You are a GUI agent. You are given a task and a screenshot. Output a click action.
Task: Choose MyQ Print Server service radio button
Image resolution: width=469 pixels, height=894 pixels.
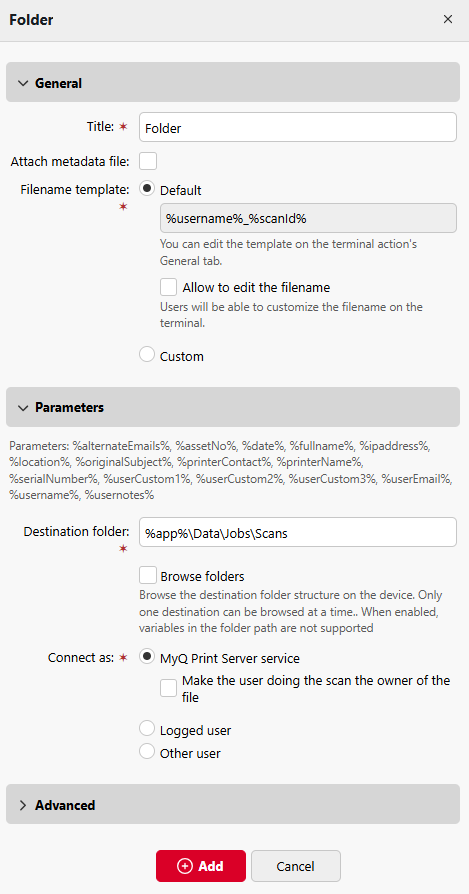(x=147, y=657)
